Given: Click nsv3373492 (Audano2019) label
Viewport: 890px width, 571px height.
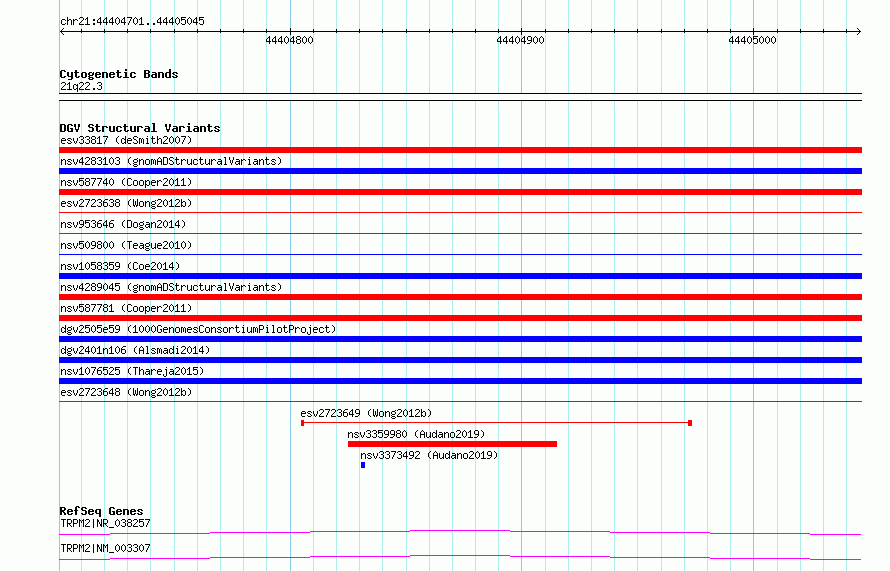Looking at the screenshot, I should coord(429,455).
